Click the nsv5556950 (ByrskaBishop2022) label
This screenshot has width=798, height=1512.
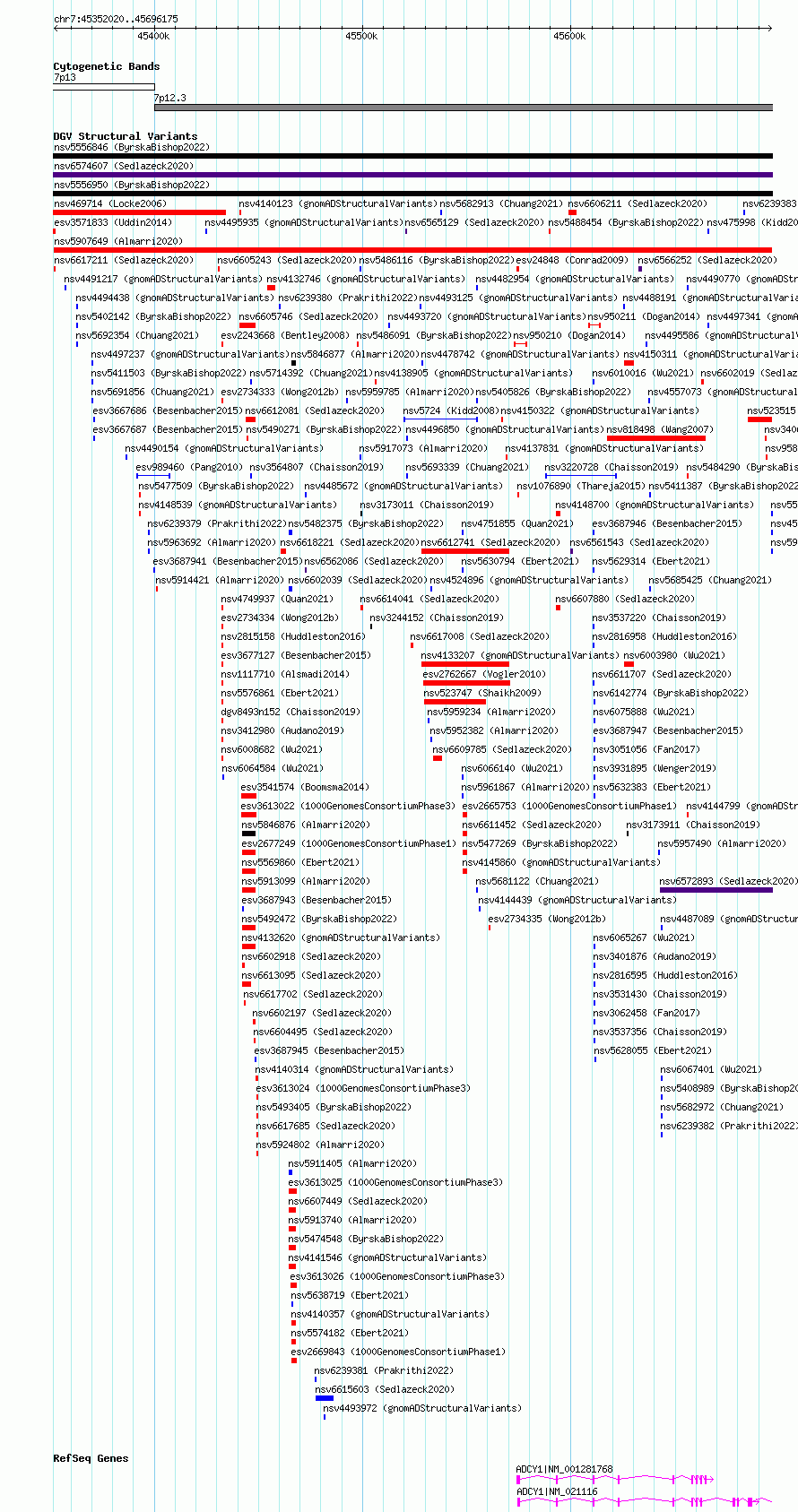(132, 185)
